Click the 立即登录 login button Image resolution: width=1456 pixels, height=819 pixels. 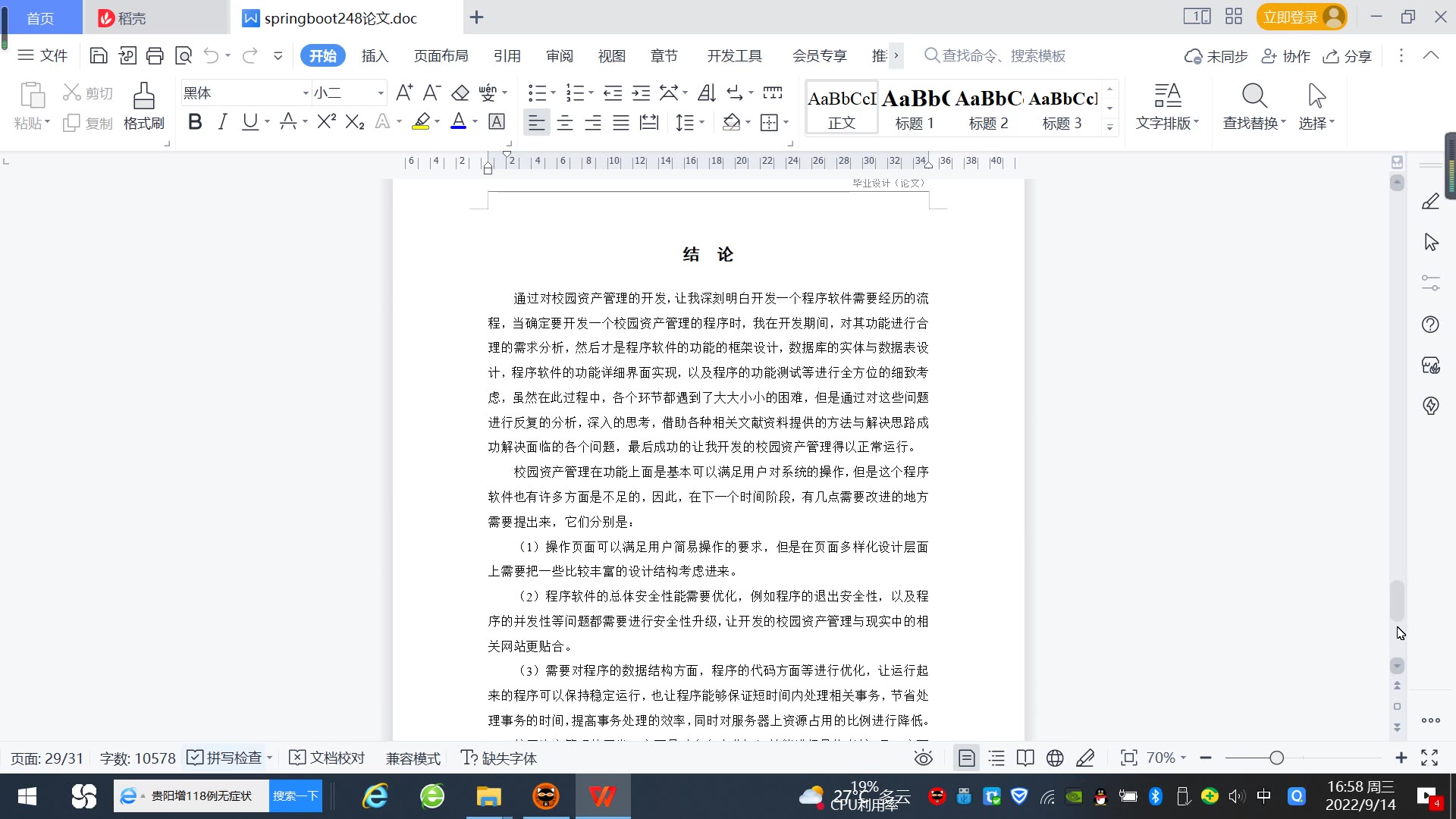coord(1301,17)
